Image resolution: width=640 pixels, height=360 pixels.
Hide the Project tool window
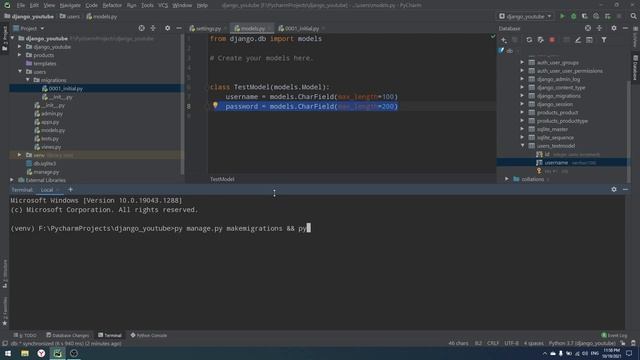[179, 28]
